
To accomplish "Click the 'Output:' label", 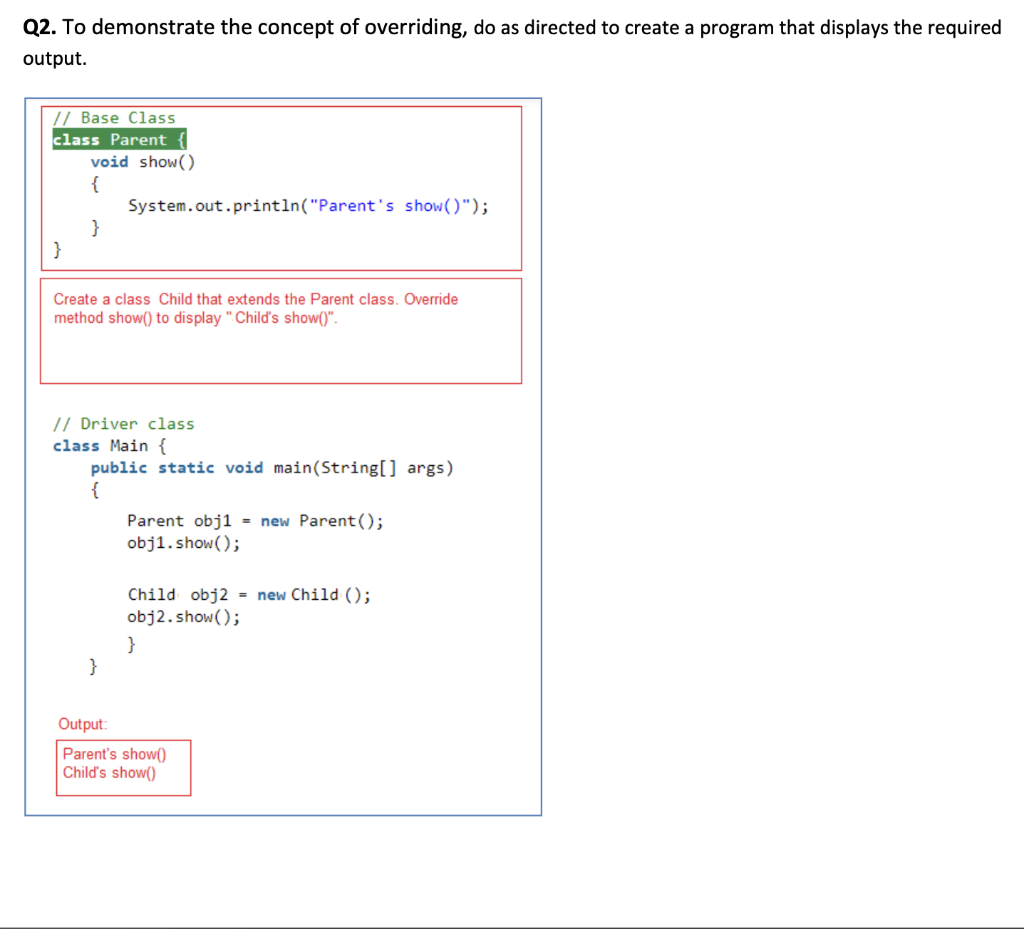I will 82,724.
